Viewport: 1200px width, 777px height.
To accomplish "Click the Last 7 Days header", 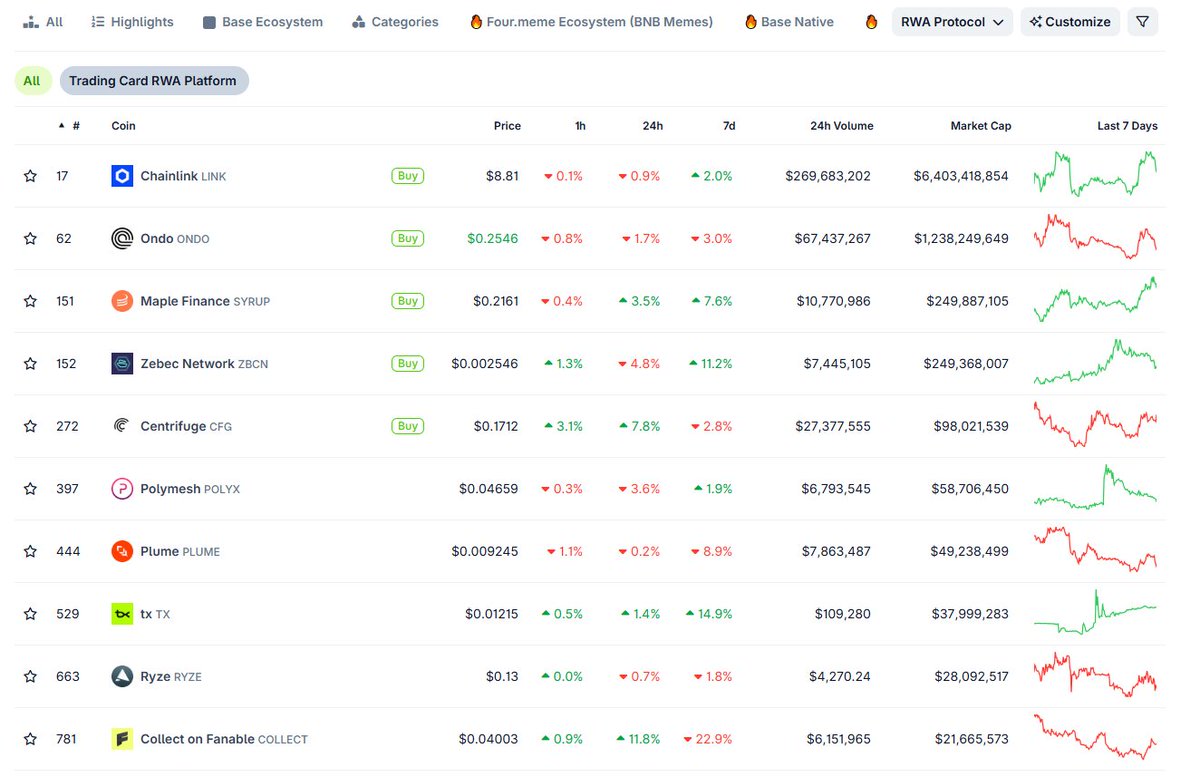I will (1127, 126).
